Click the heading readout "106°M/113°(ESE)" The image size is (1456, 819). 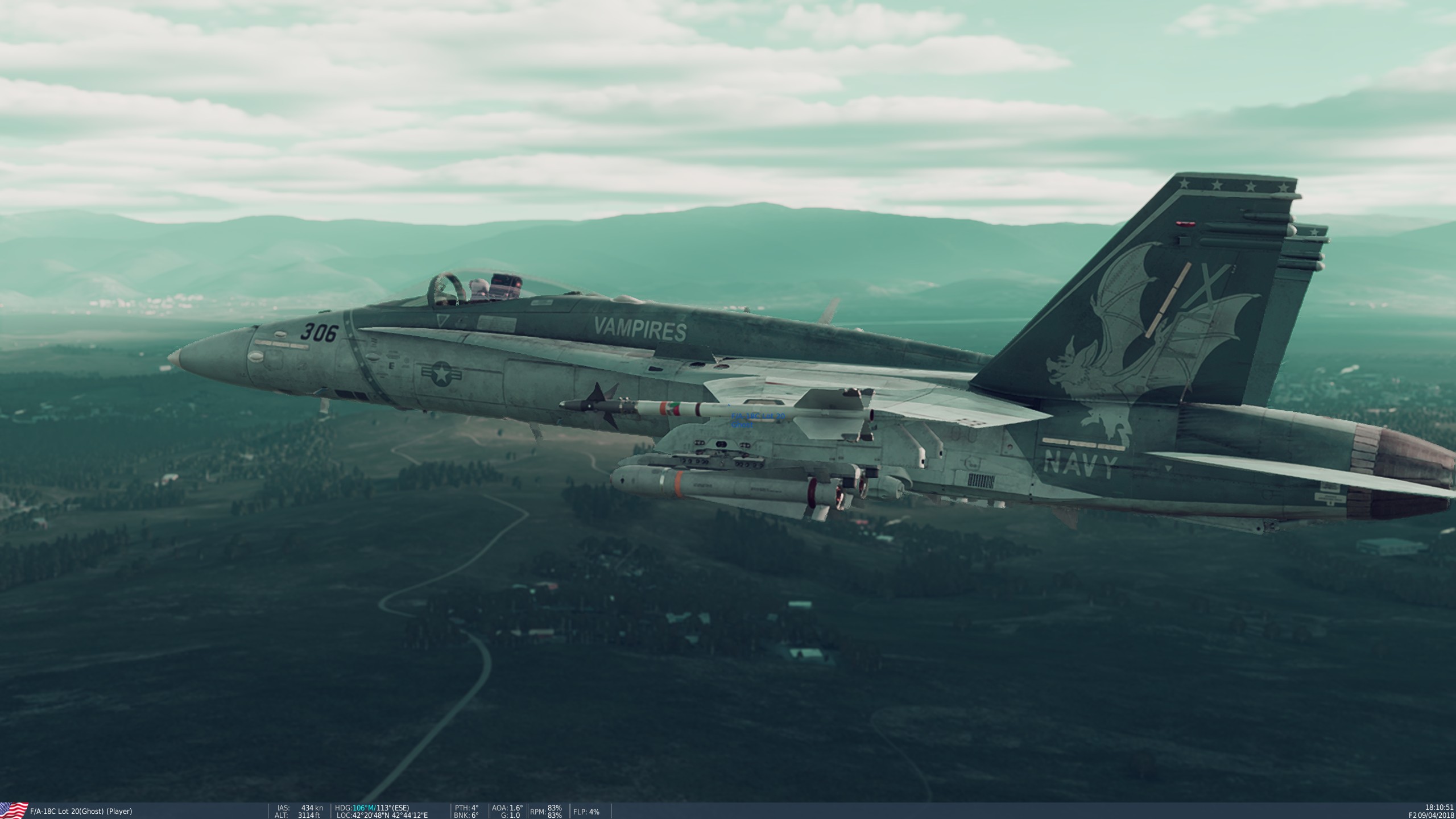point(380,808)
